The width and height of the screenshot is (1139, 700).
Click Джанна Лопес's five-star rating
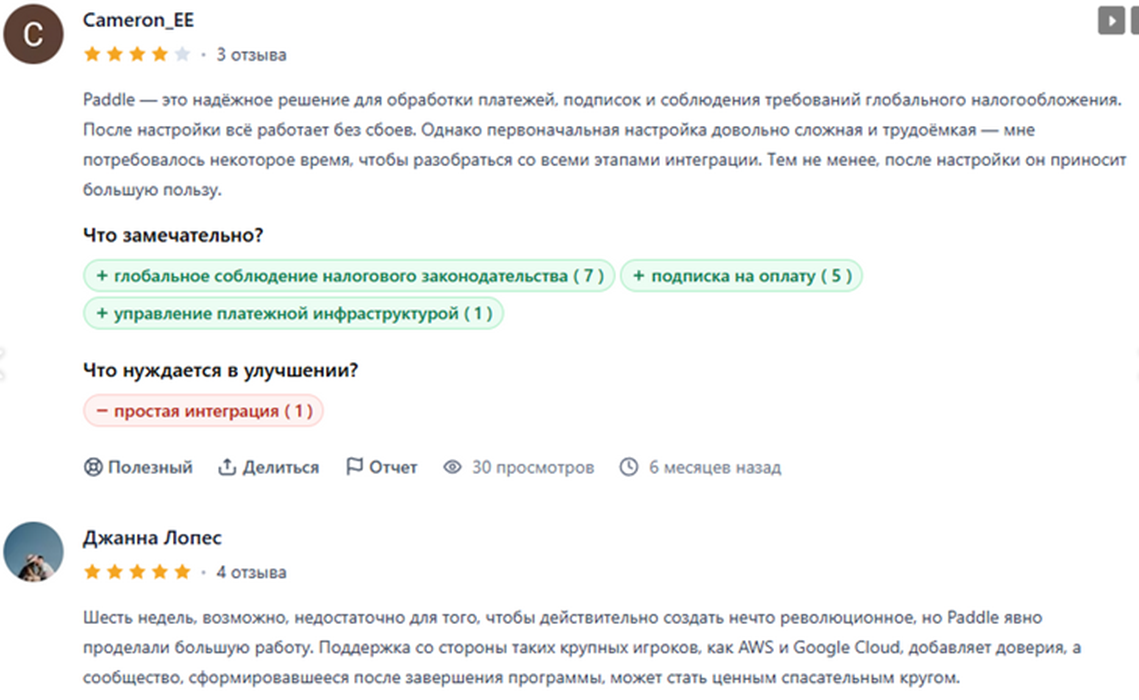(136, 573)
